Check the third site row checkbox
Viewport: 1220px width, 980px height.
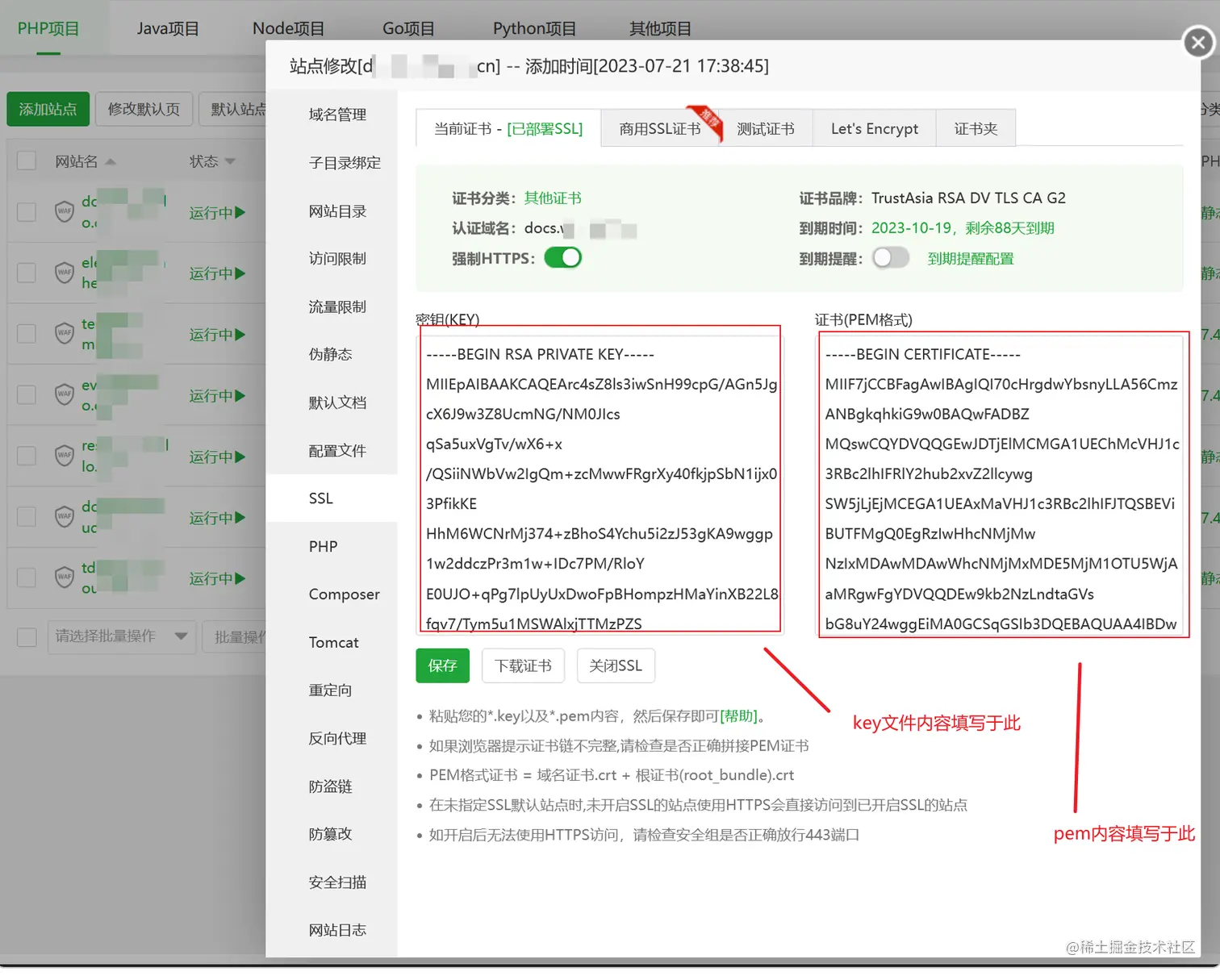coord(27,334)
